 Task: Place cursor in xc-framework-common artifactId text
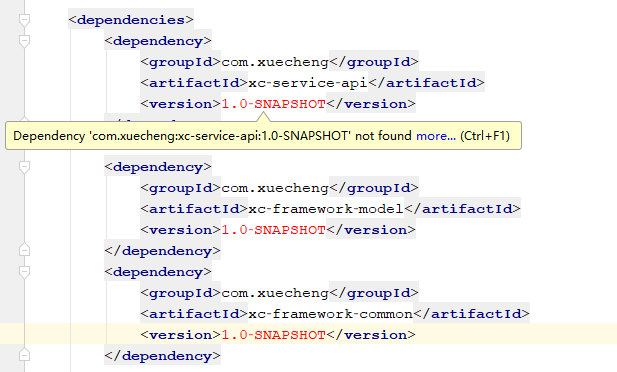coord(331,314)
